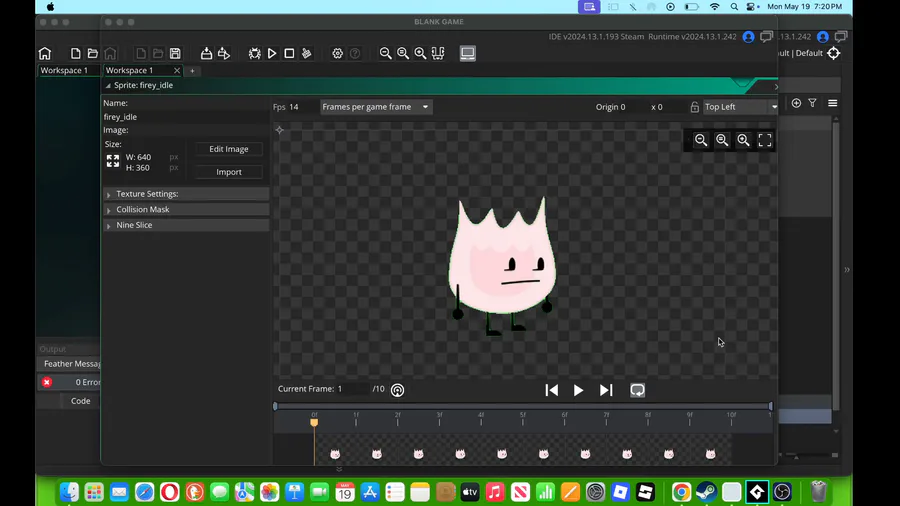This screenshot has width=900, height=506.
Task: Click the sprite name field firey_idle
Action: click(x=185, y=117)
